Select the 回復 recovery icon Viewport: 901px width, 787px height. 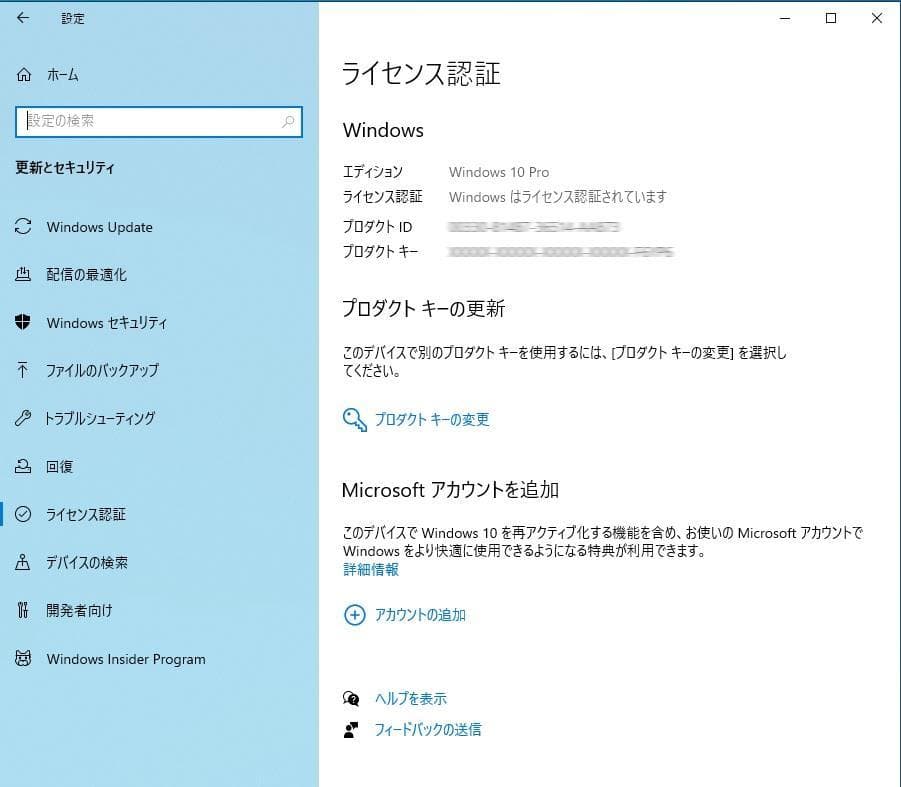point(23,466)
